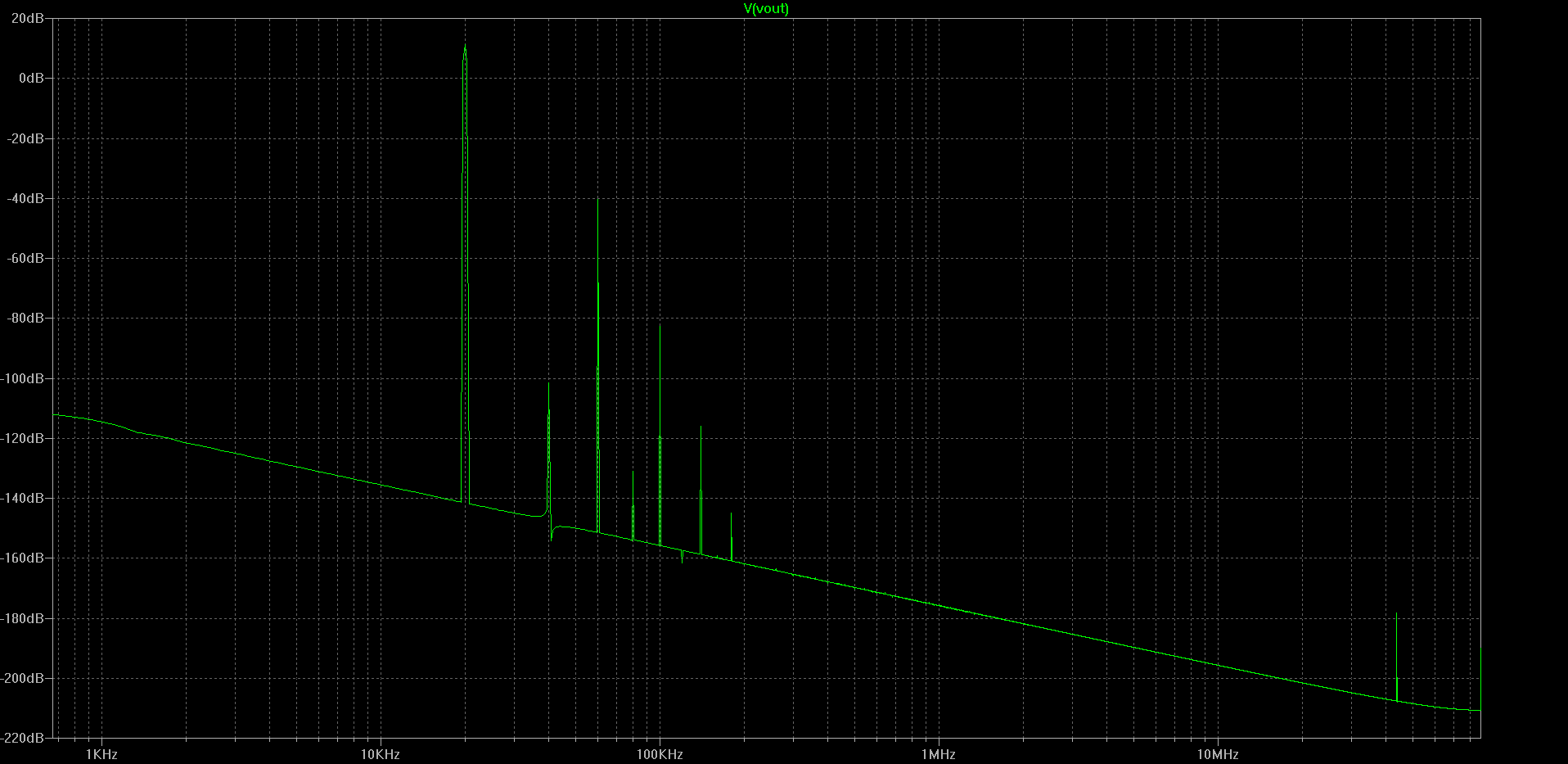This screenshot has width=1568, height=764.
Task: Click the -100dB axis label
Action: click(23, 378)
